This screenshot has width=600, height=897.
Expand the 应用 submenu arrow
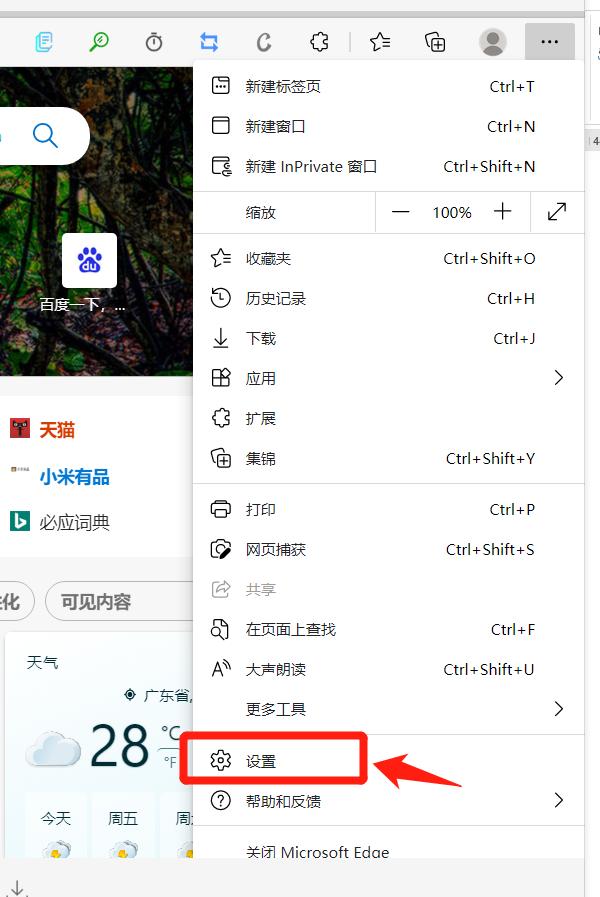point(559,378)
